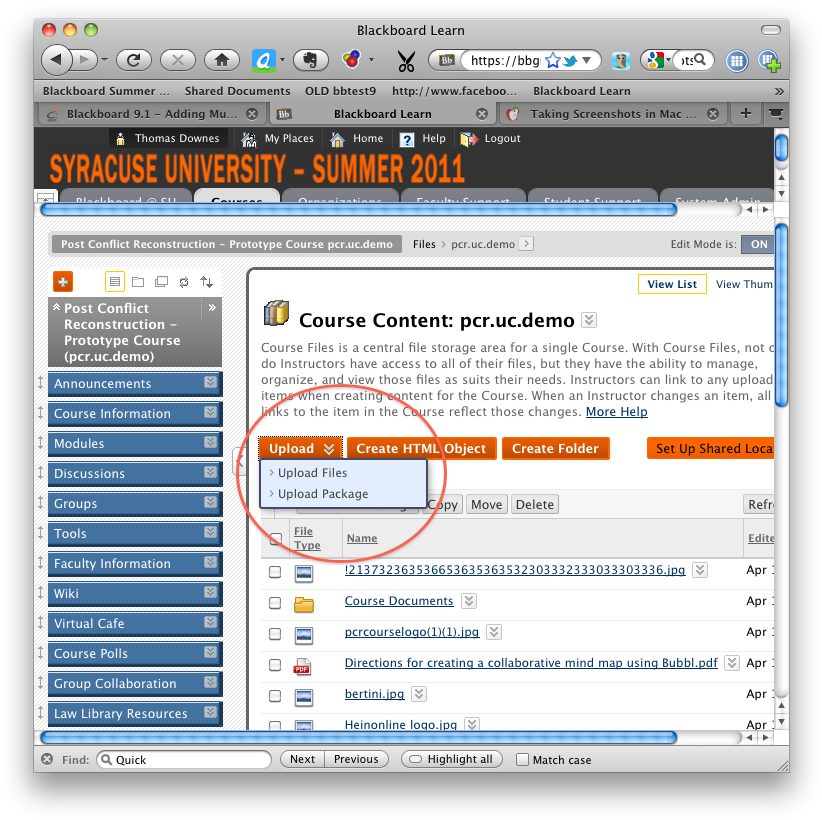Check the Course Documents row checkbox
Viewport: 822px width, 820px height.
(275, 603)
